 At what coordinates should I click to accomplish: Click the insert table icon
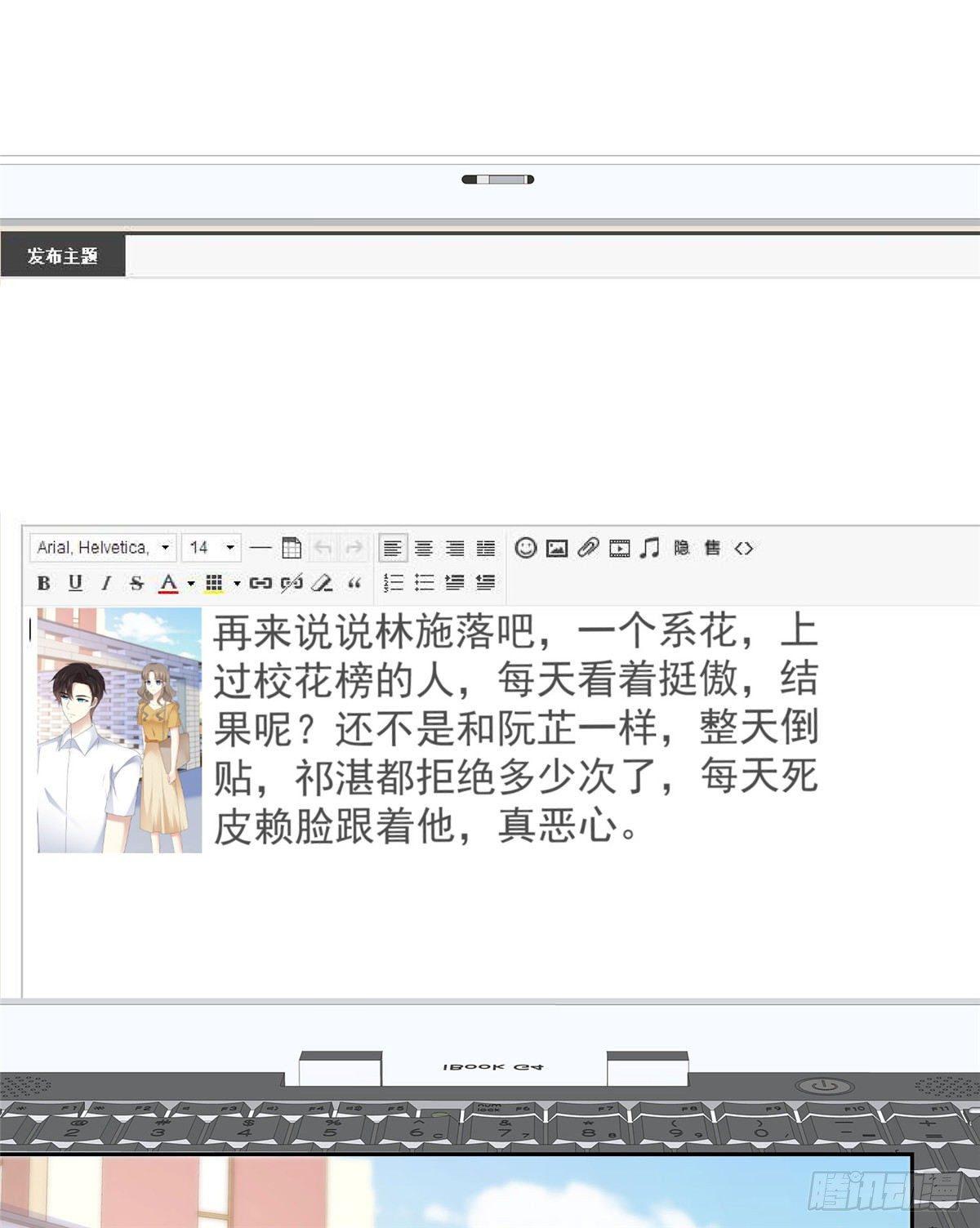292,548
